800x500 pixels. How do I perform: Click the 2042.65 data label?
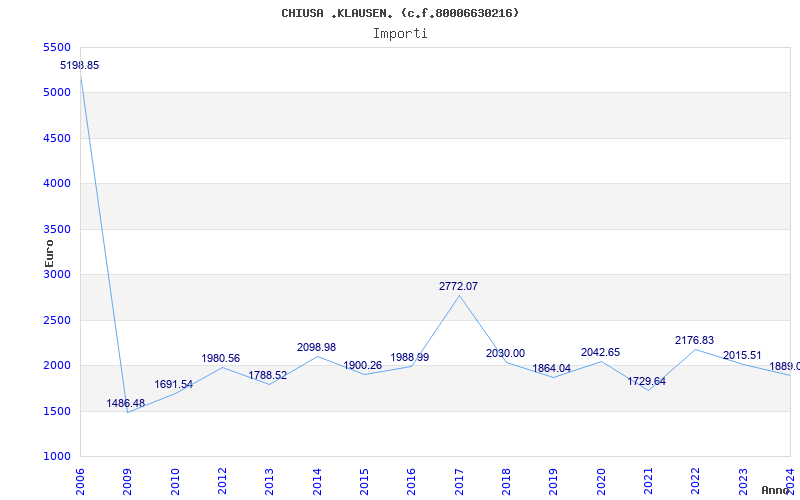click(601, 352)
